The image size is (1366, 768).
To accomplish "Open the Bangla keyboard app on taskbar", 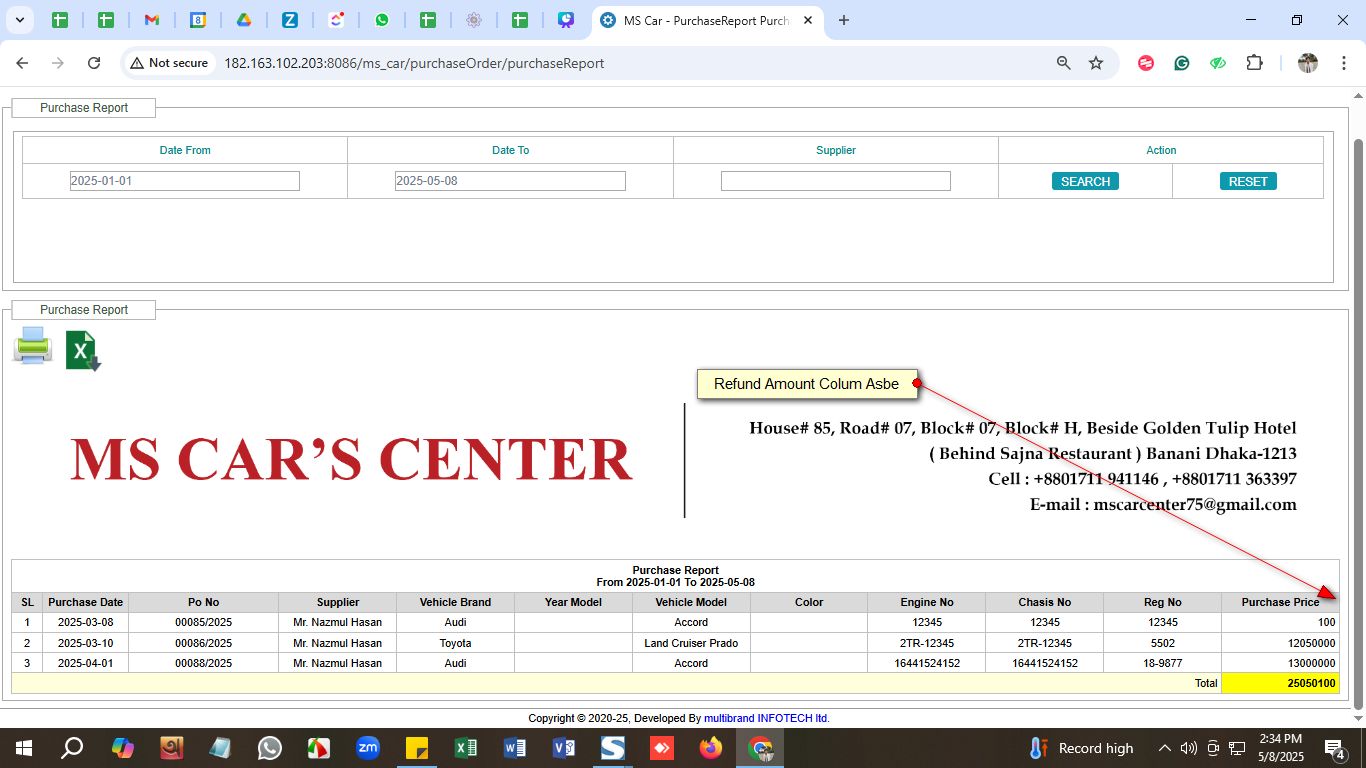I will pos(172,748).
